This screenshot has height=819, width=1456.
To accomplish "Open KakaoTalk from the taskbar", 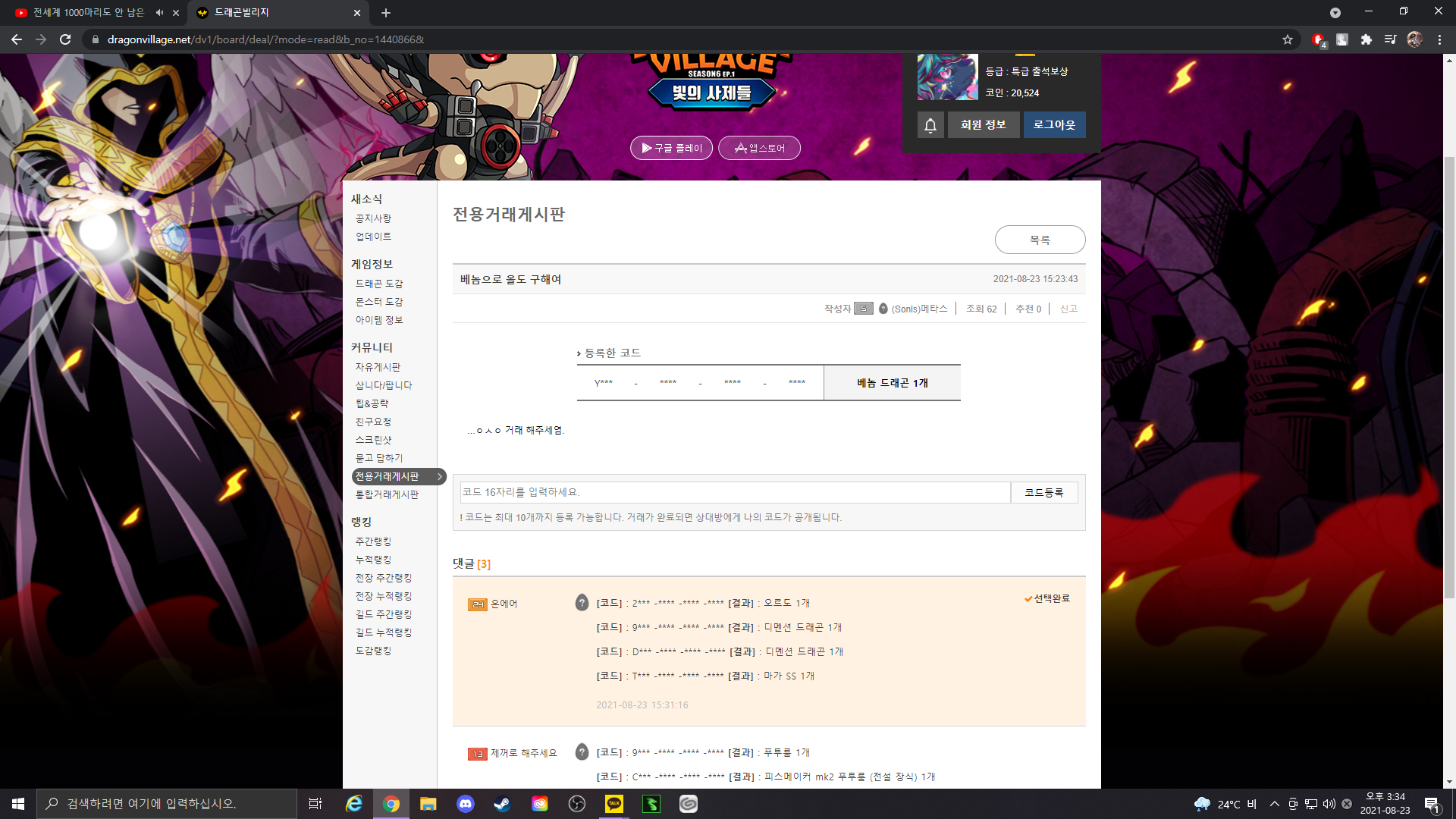I will 614,804.
